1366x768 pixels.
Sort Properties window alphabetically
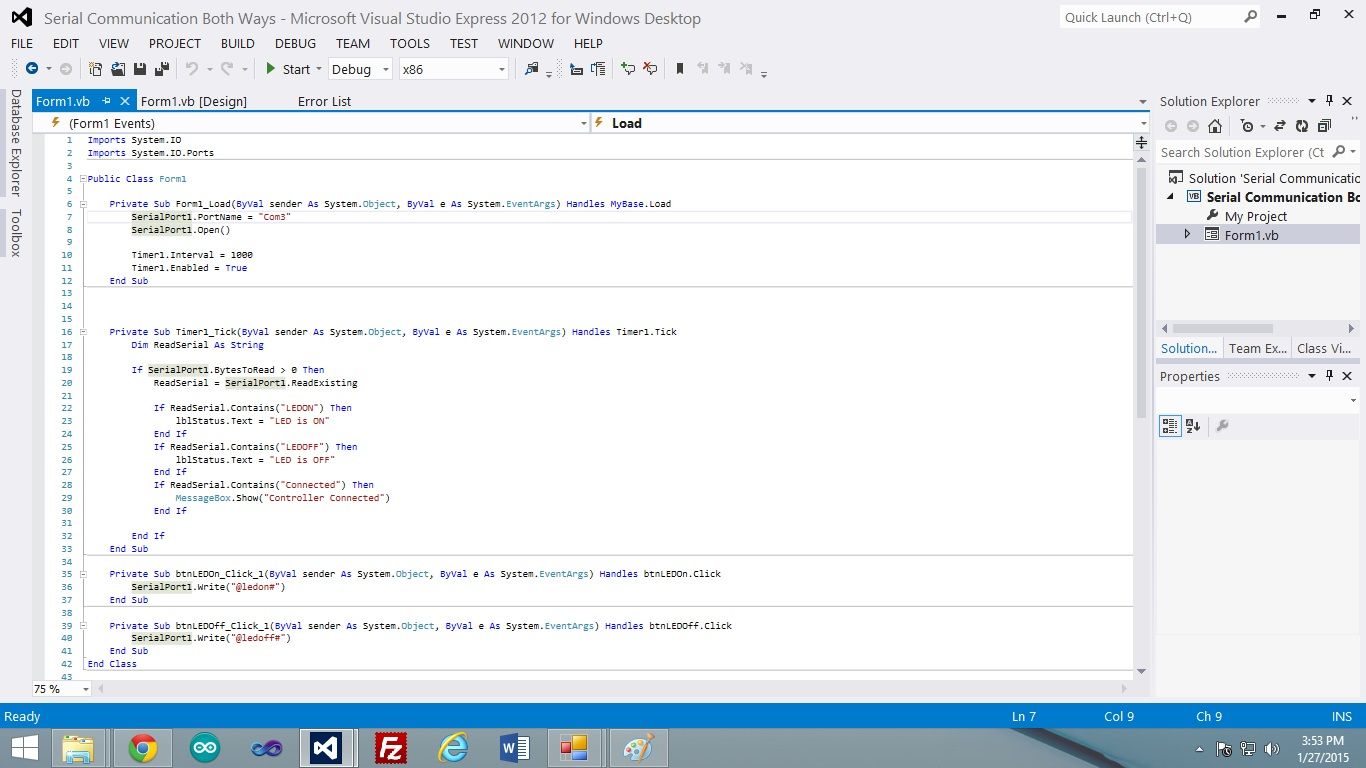pos(1192,425)
